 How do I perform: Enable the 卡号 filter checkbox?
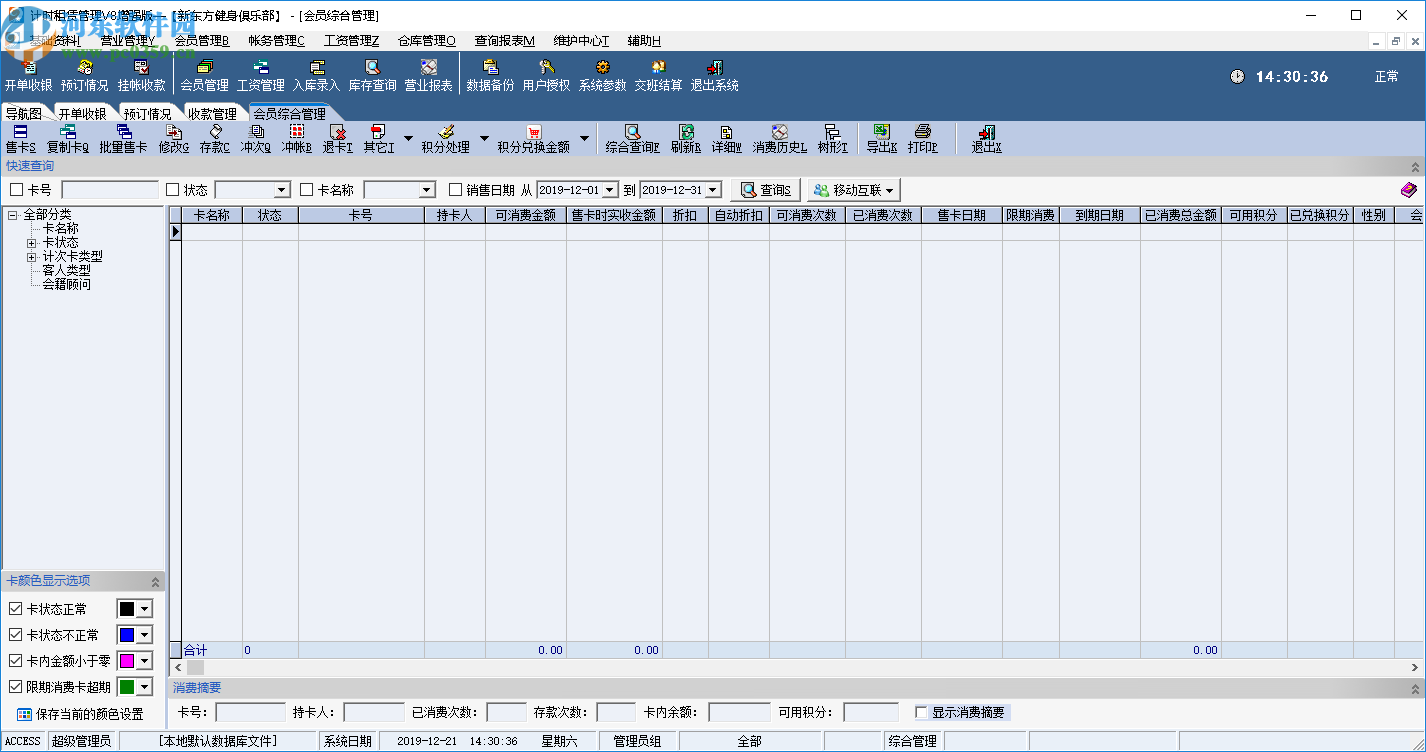point(17,190)
